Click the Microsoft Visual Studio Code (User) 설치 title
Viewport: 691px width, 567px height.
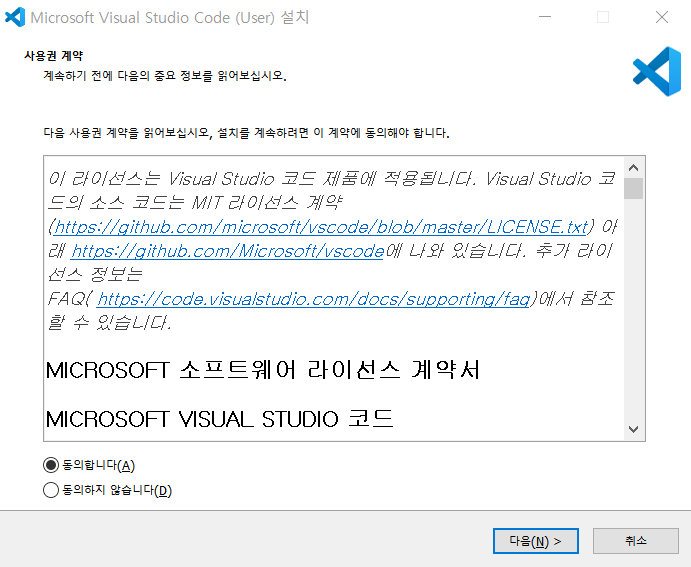pyautogui.click(x=170, y=18)
